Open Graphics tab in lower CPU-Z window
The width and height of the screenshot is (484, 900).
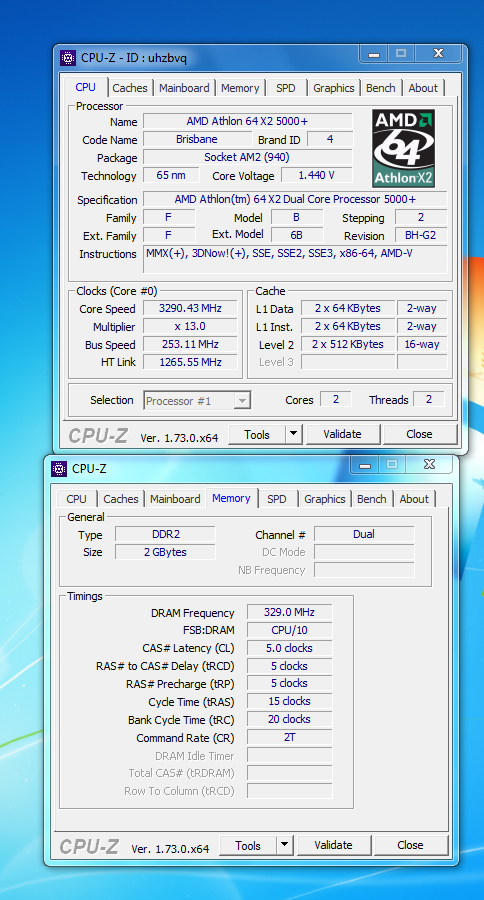pos(324,499)
